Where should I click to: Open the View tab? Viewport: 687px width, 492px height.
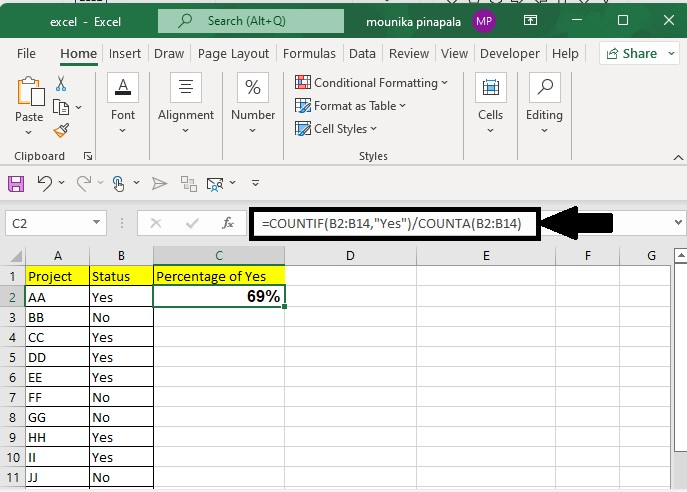[454, 53]
